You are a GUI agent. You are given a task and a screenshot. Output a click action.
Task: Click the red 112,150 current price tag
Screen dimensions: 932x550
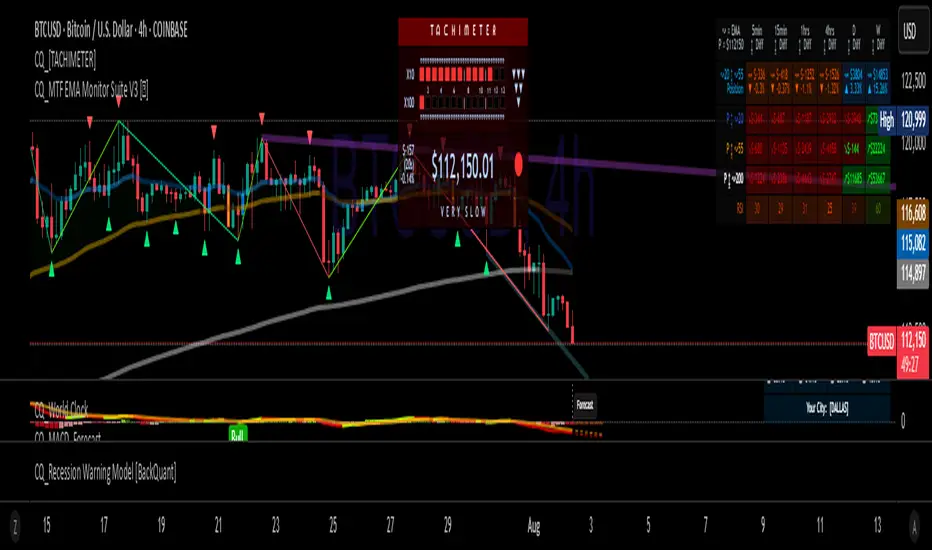[913, 341]
